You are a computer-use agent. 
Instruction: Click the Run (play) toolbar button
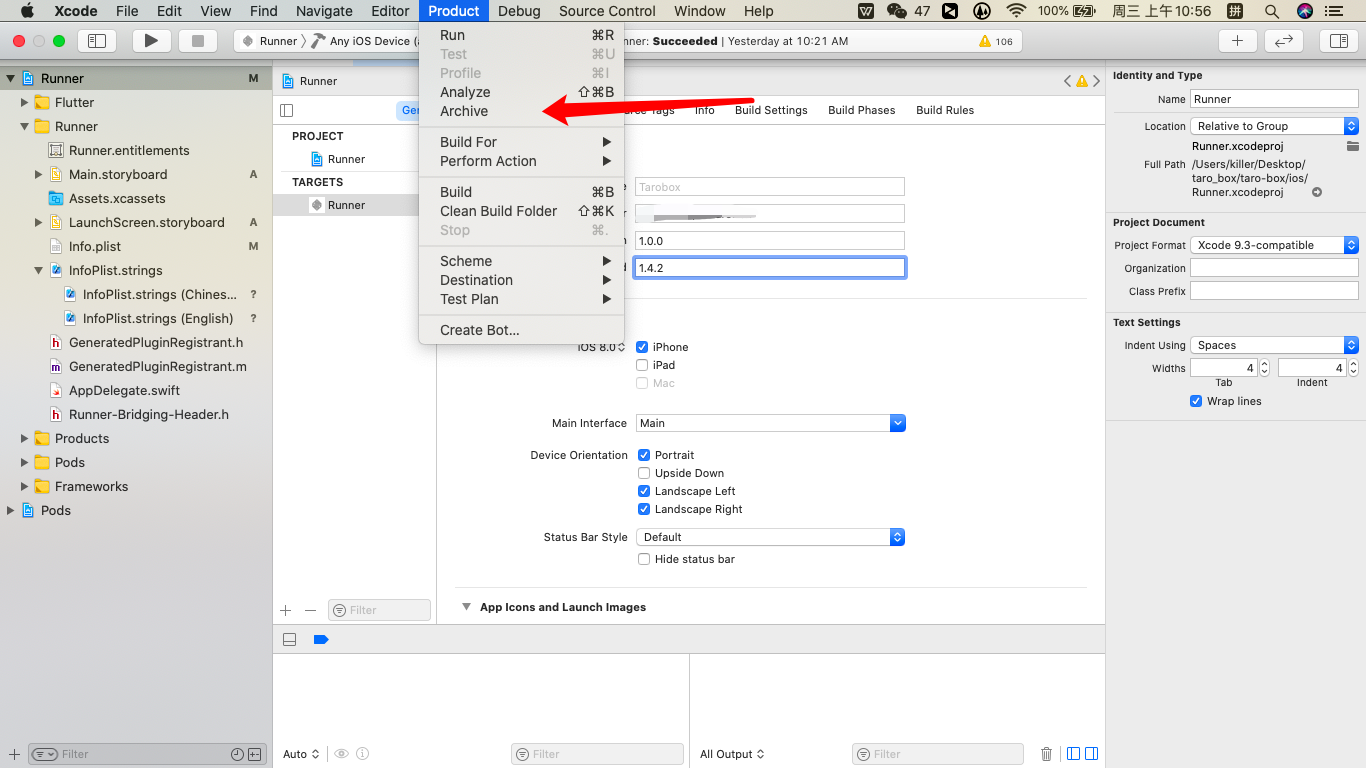151,41
